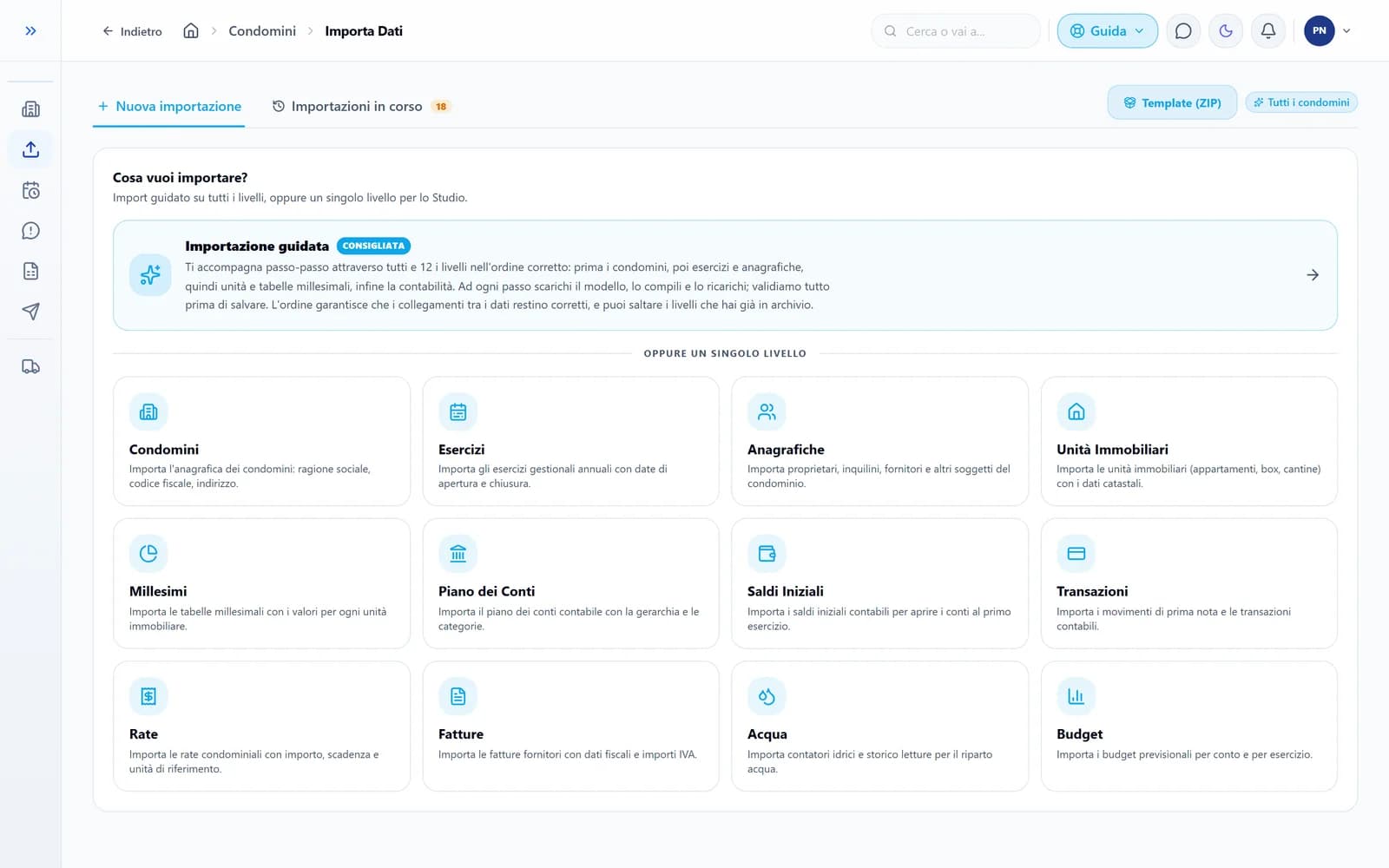Click the Condomini card icon

tap(148, 411)
